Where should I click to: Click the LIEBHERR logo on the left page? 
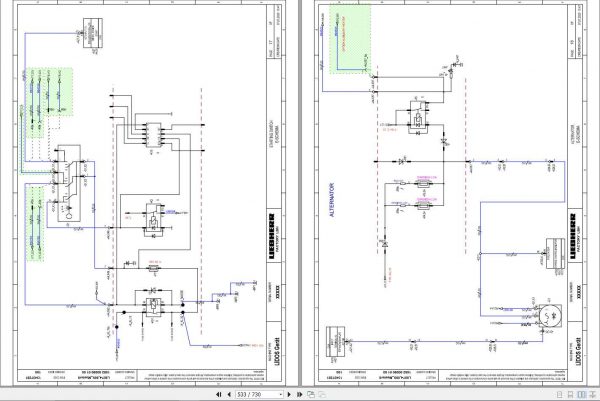[271, 236]
